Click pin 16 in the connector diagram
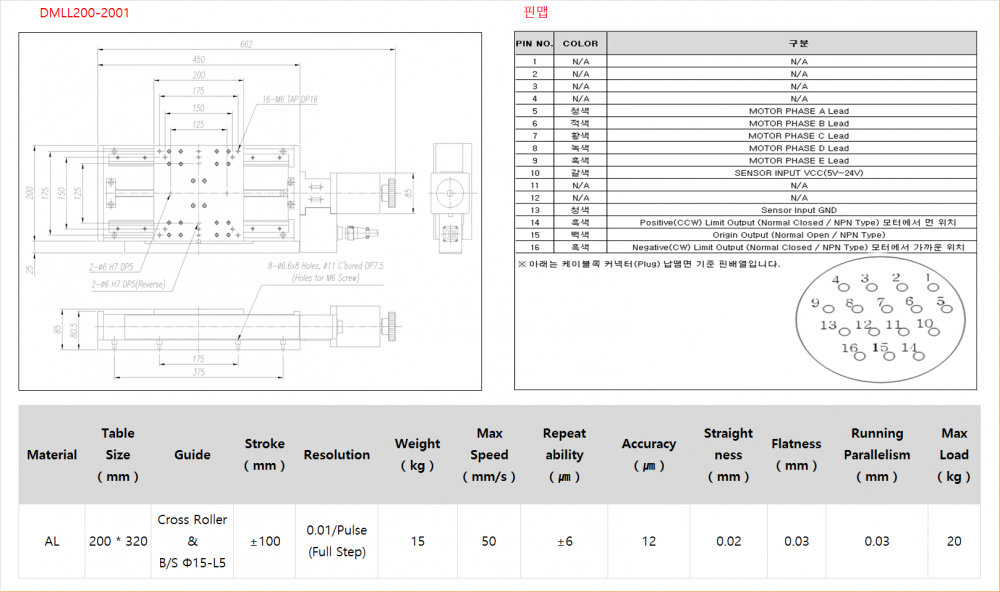 coord(850,350)
